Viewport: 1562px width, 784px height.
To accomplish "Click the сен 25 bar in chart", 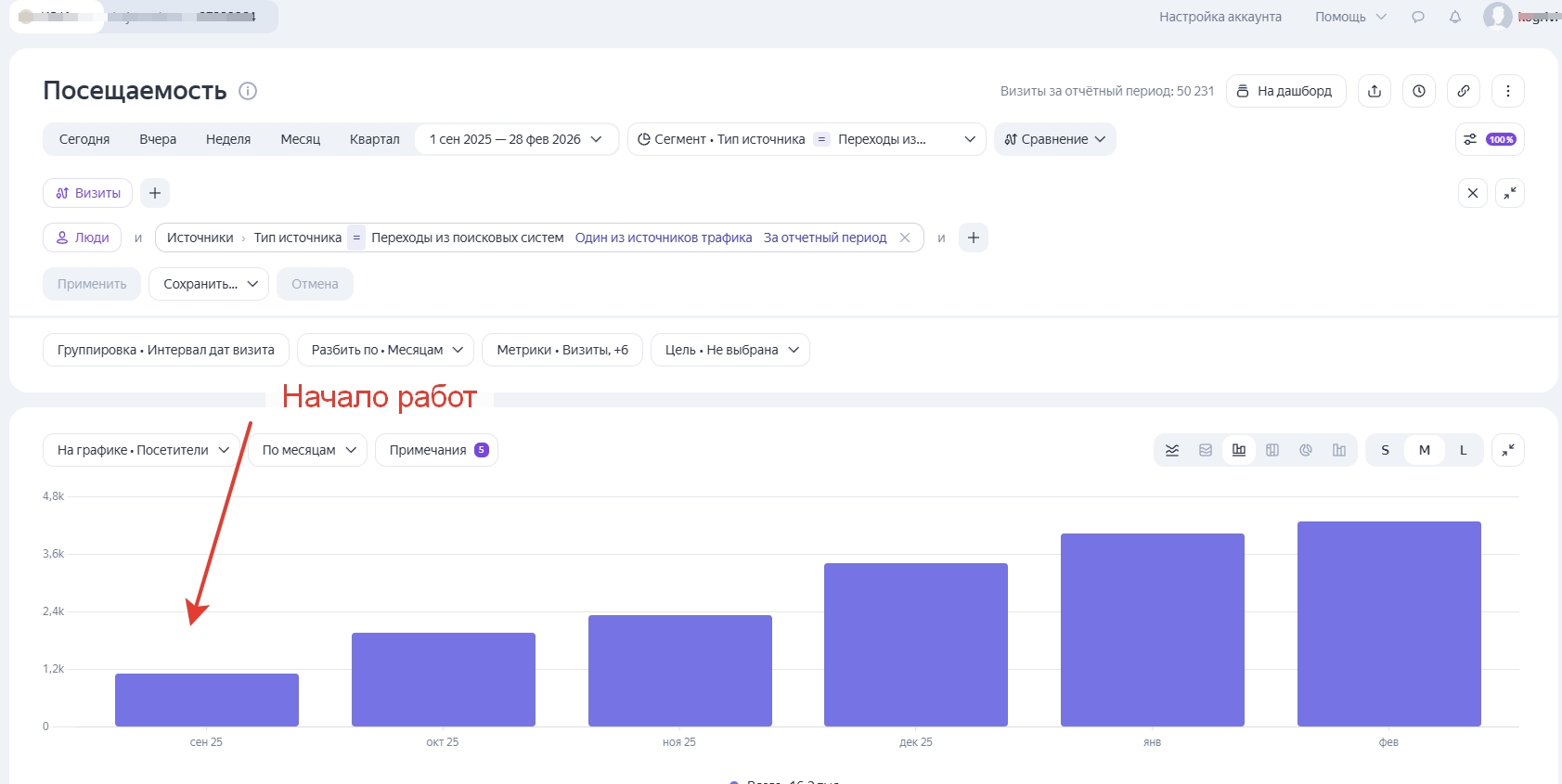I will click(x=207, y=700).
